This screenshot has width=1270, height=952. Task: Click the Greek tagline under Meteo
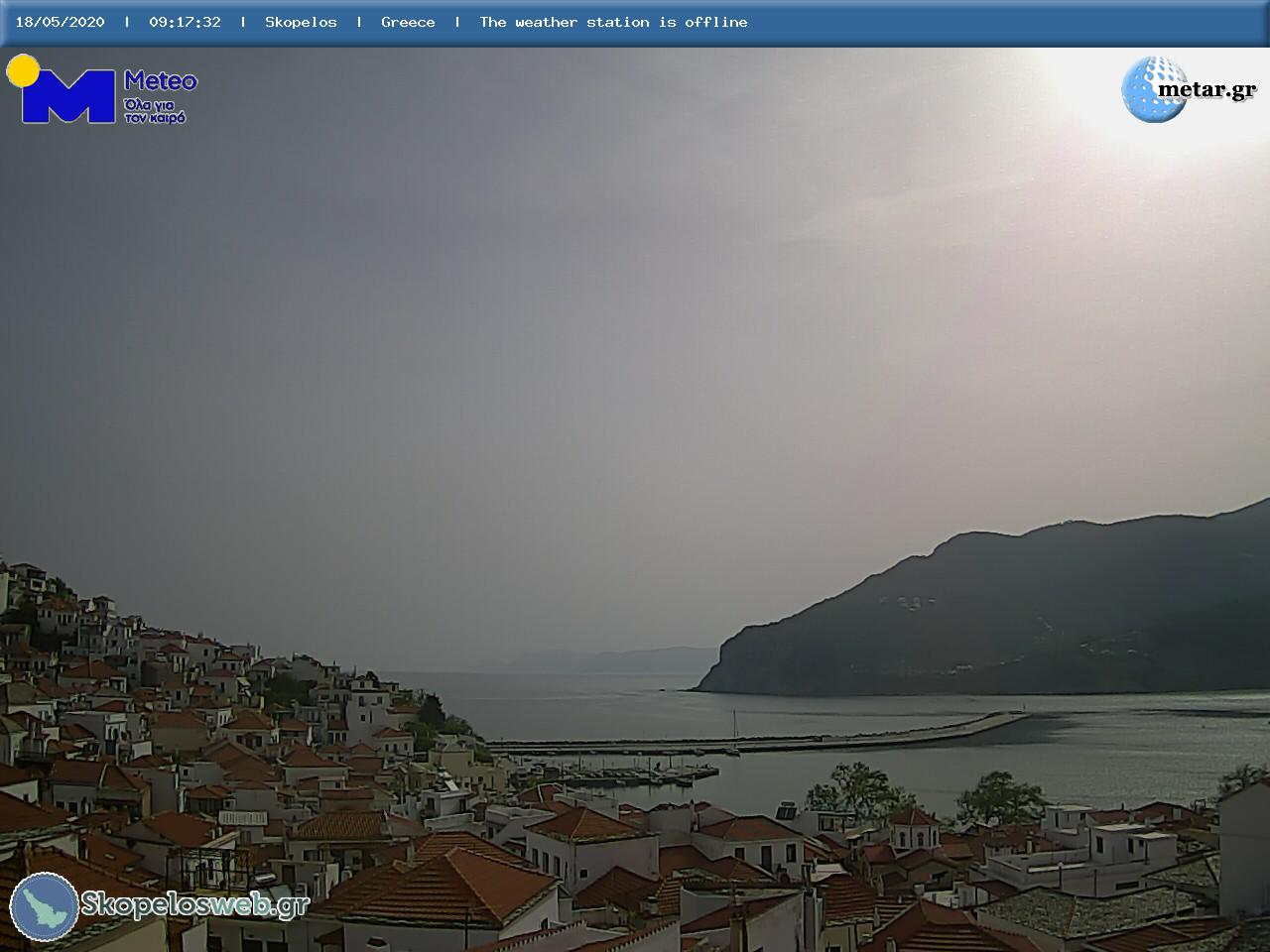pyautogui.click(x=155, y=110)
